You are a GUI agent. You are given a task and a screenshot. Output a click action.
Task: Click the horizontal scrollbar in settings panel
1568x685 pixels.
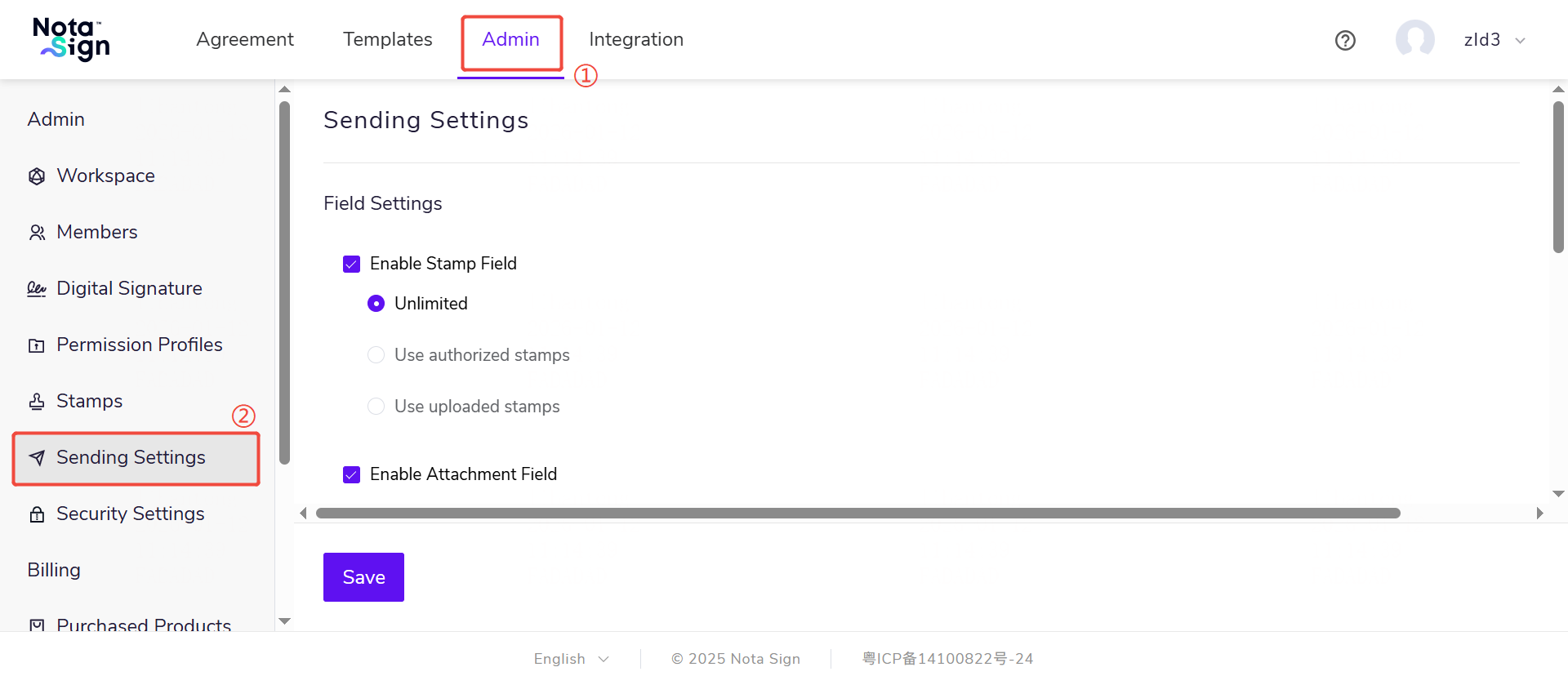pyautogui.click(x=857, y=514)
